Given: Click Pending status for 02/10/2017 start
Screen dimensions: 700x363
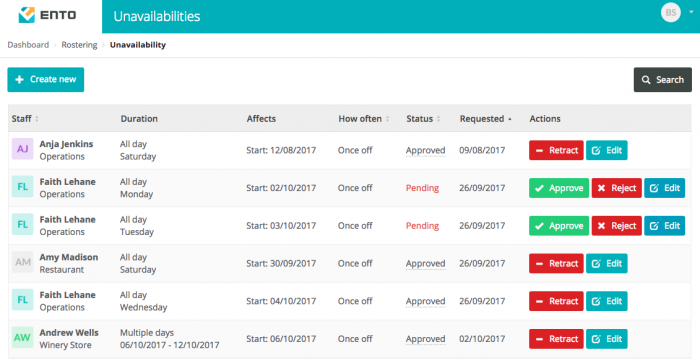Looking at the screenshot, I should [x=422, y=188].
